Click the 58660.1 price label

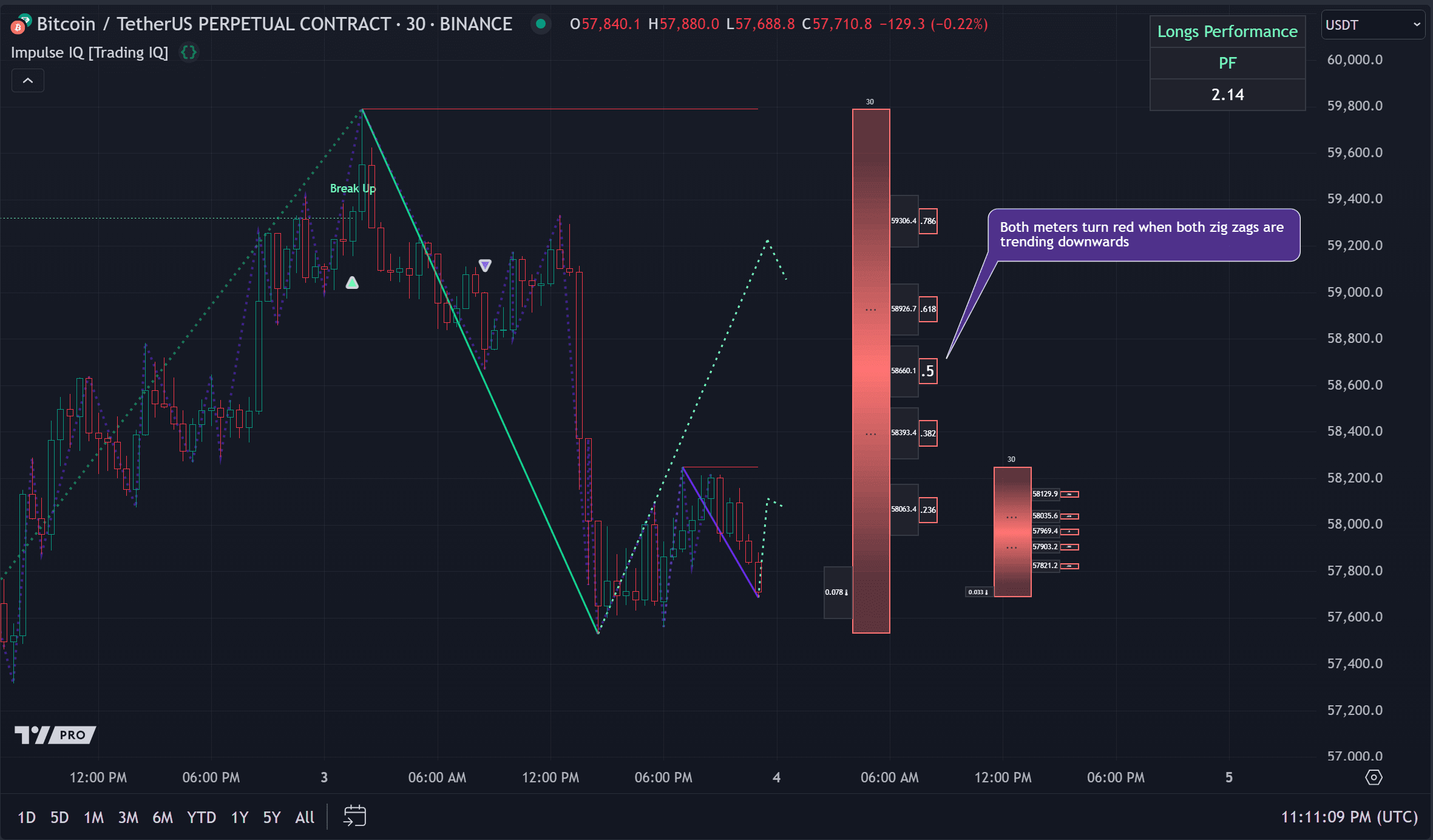click(x=904, y=371)
